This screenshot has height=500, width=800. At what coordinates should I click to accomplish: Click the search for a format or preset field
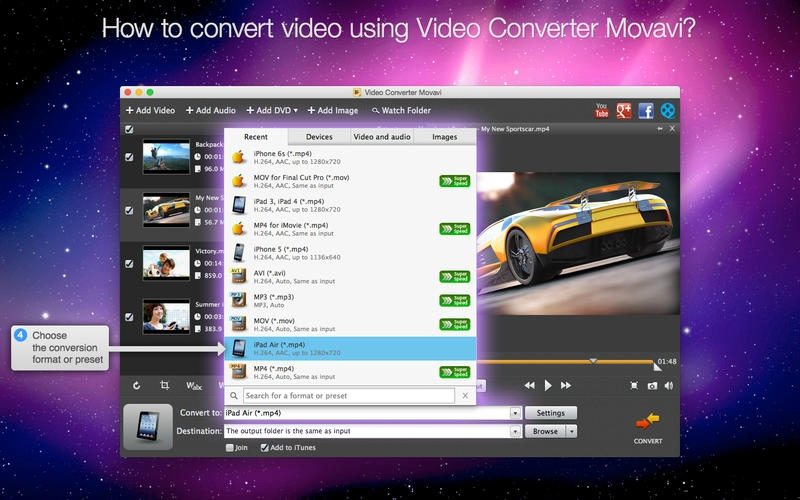coord(349,395)
